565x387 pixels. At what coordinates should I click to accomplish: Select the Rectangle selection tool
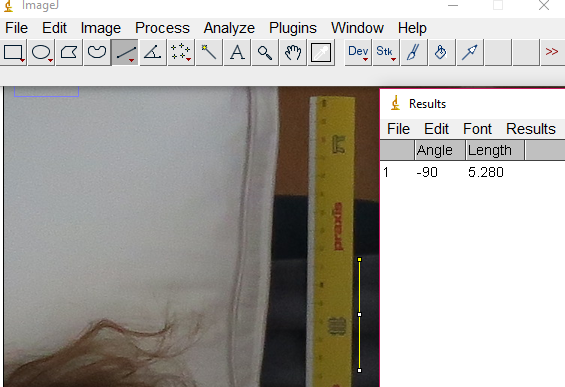pyautogui.click(x=13, y=53)
